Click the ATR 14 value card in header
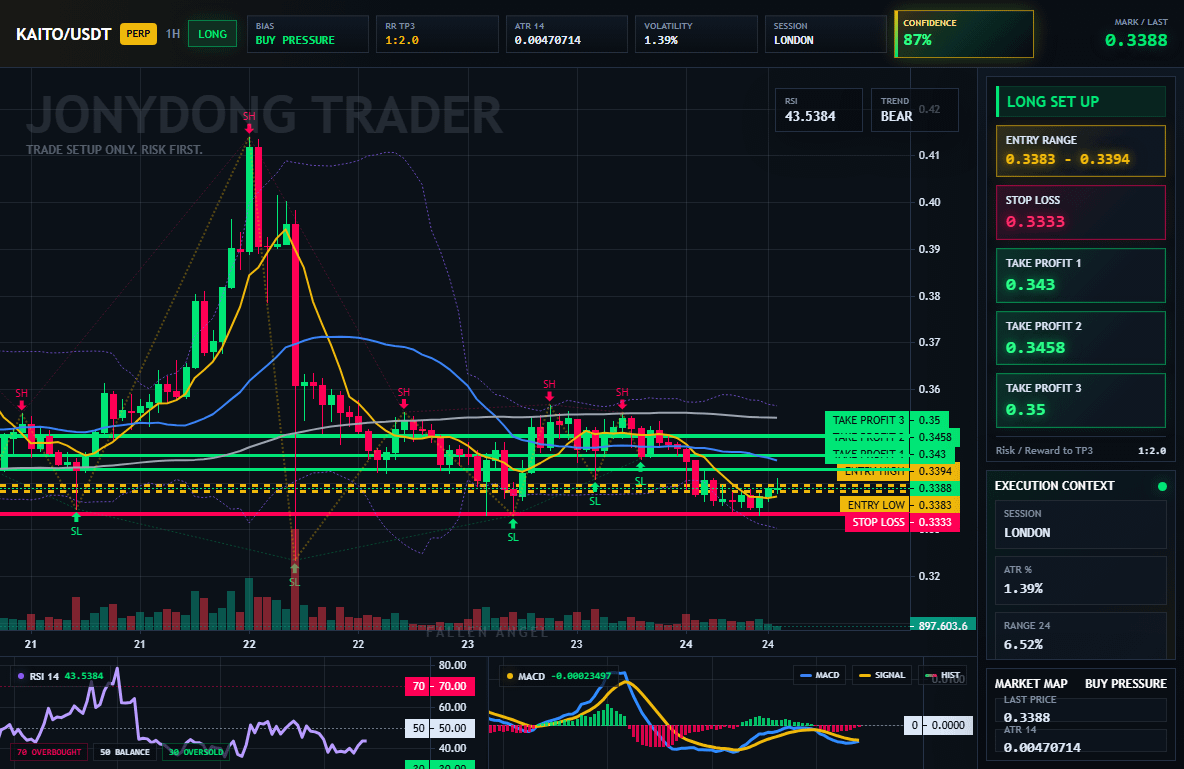This screenshot has width=1184, height=769. pos(566,34)
